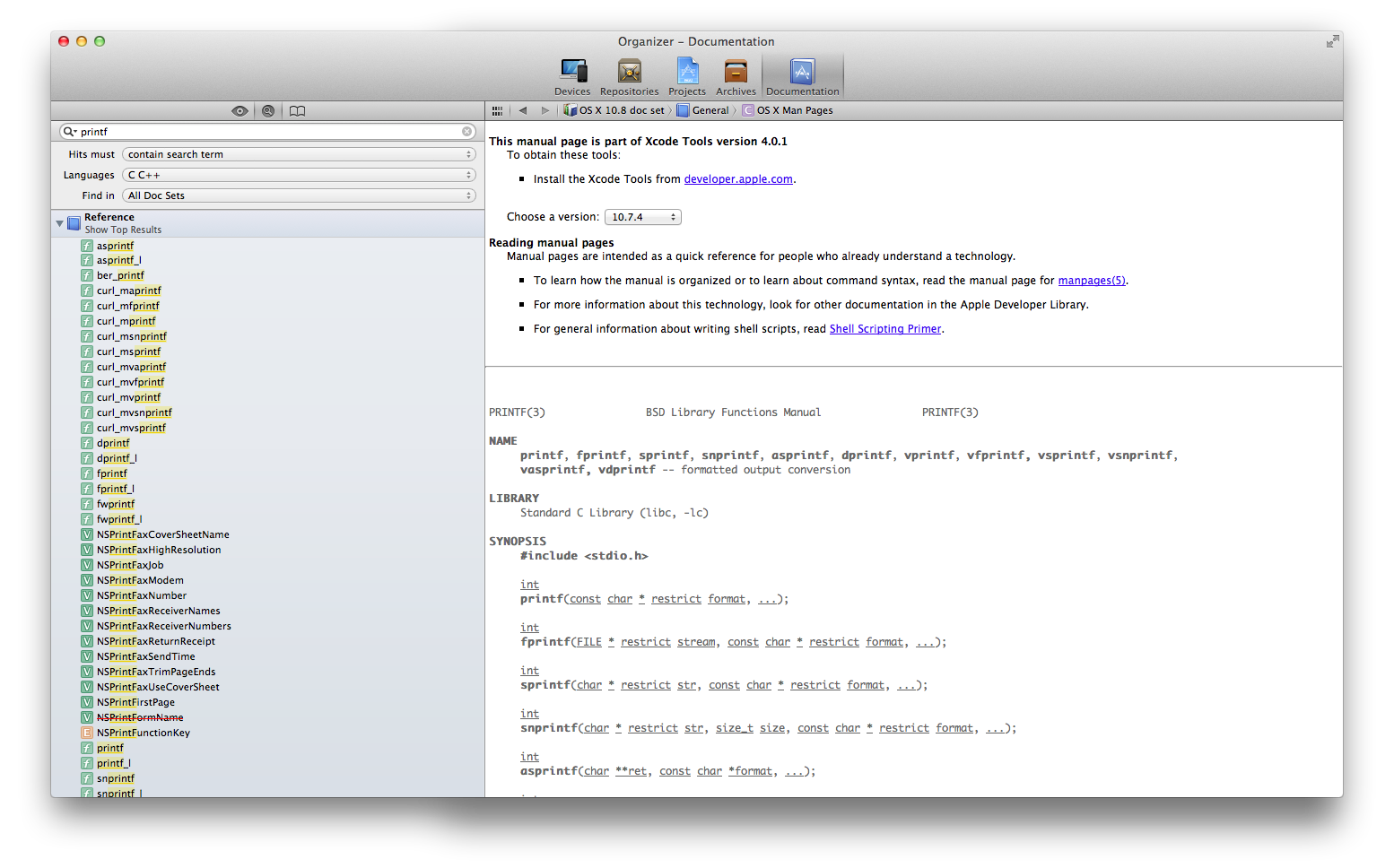Select the curl_mvsnprintf result
This screenshot has height=868, width=1394.
click(x=135, y=412)
